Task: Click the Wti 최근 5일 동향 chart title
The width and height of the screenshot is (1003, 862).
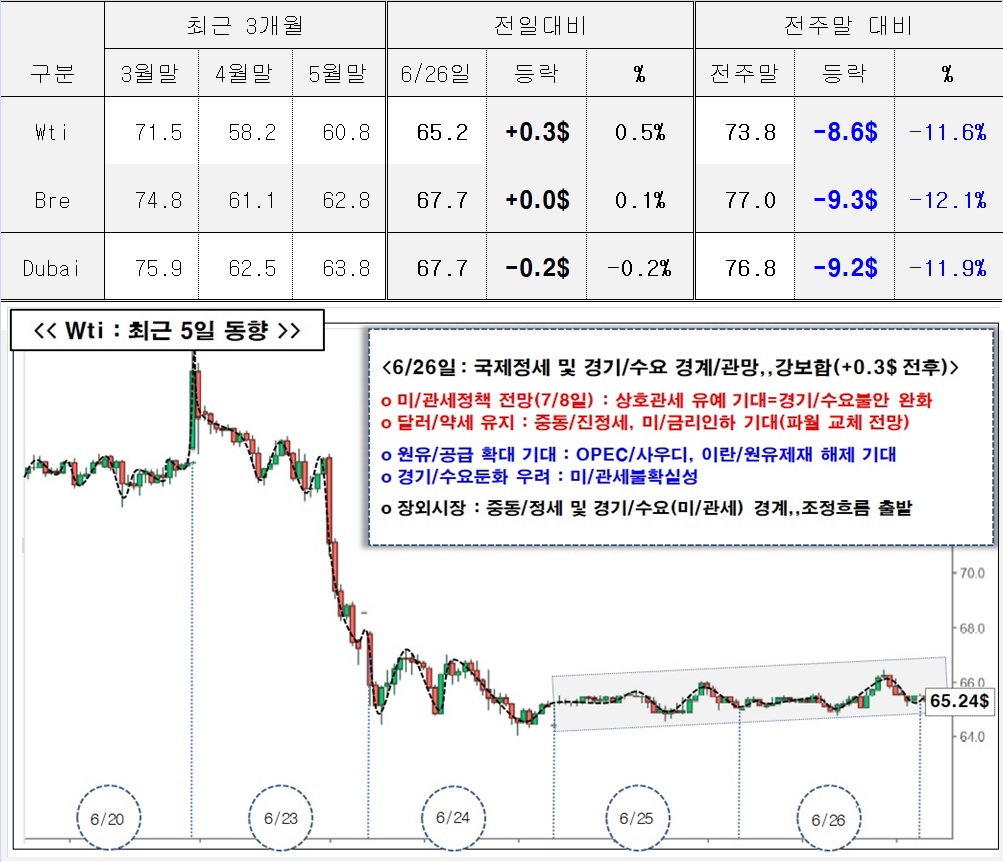Action: [x=167, y=330]
